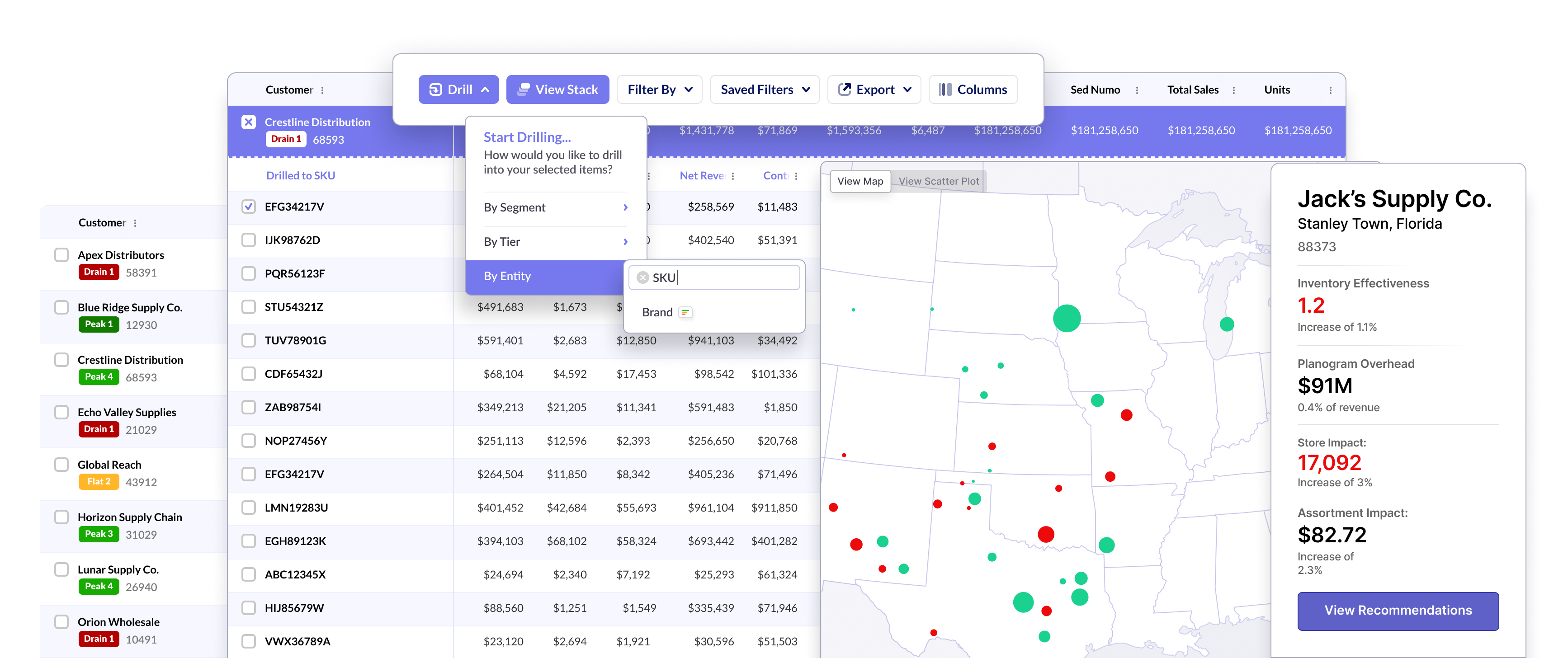Expand the Filter By dropdown
This screenshot has height=658, width=1568.
[x=659, y=89]
